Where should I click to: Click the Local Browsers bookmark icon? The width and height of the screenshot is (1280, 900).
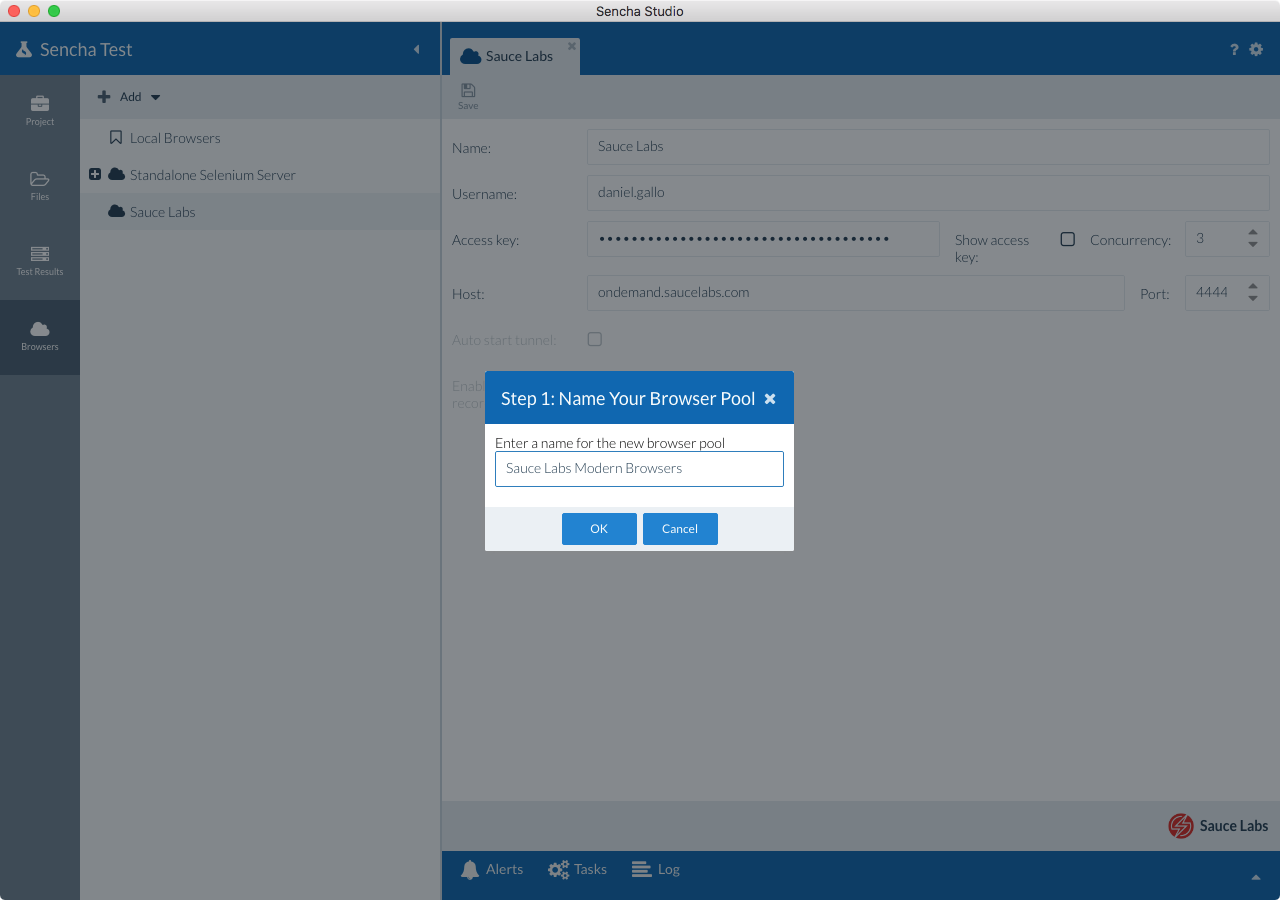[116, 138]
